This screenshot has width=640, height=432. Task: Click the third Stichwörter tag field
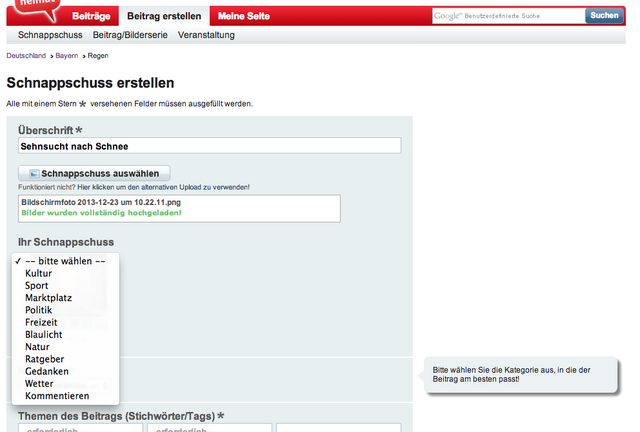(339, 428)
